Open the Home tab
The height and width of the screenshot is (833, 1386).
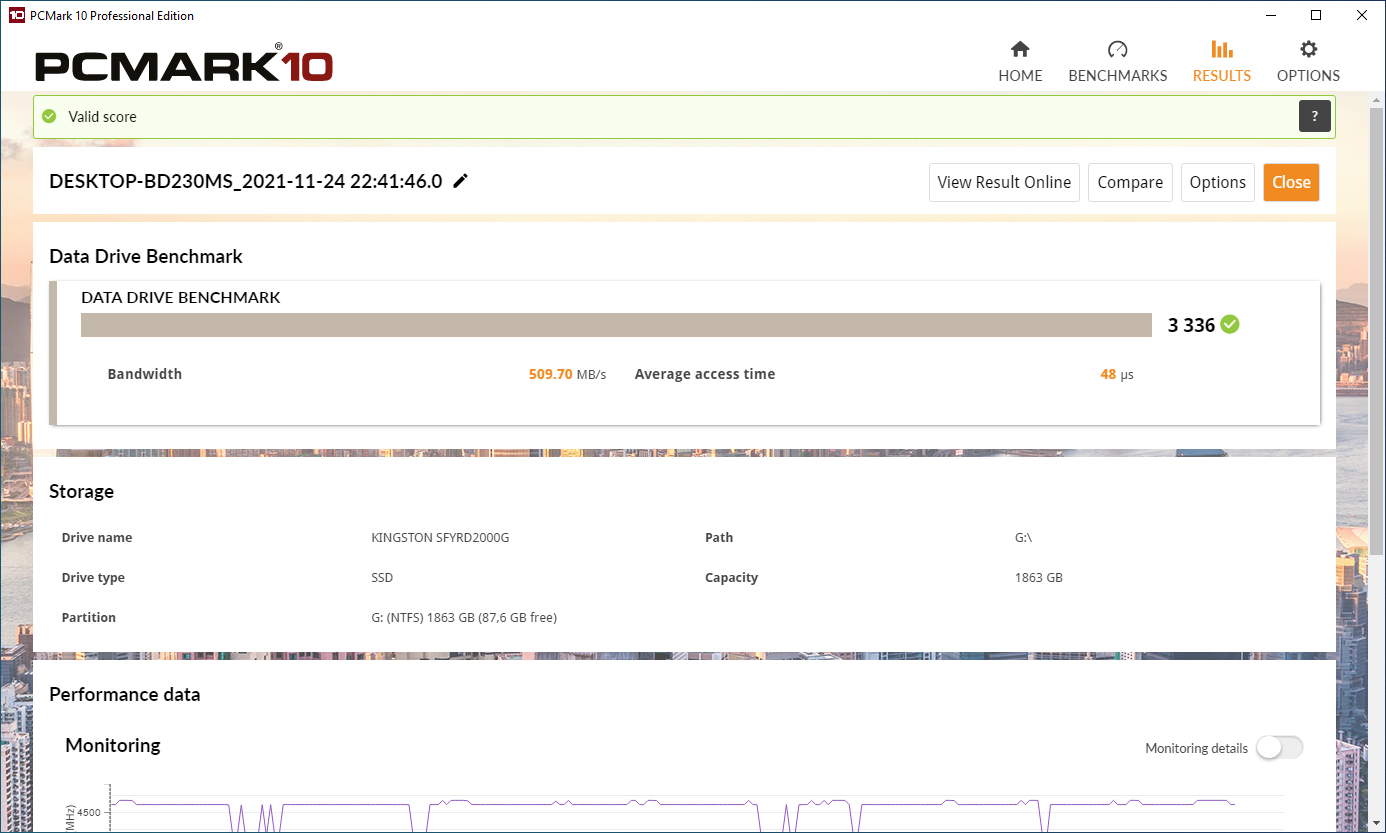click(1020, 62)
